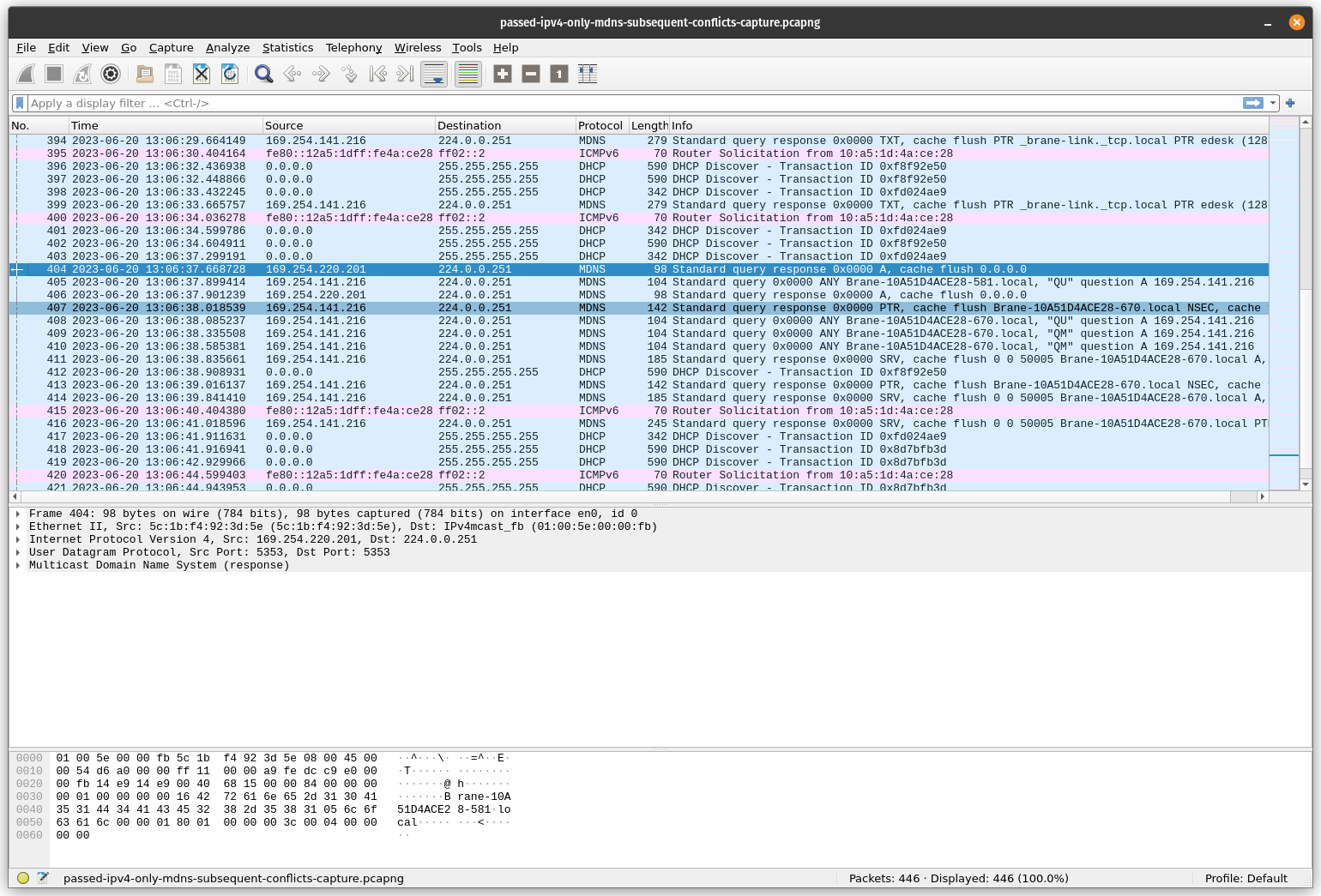The height and width of the screenshot is (896, 1321).
Task: Open the Telephony menu
Action: point(353,48)
